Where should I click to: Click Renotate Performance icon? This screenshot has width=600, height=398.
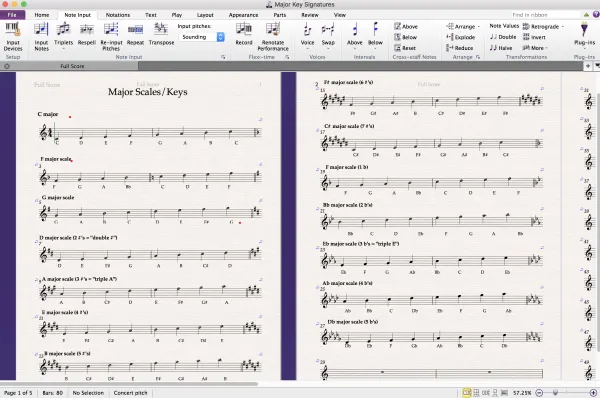273,37
